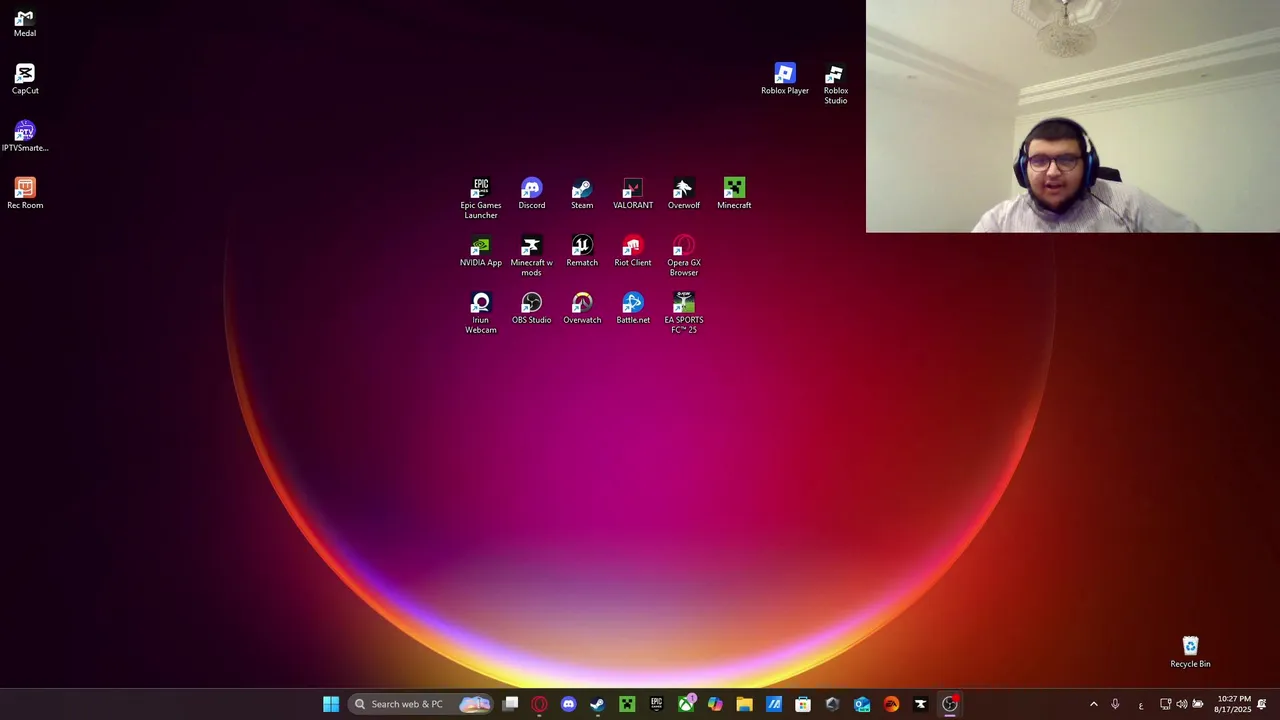
Task: Launch Minecraft from the taskbar
Action: click(627, 704)
